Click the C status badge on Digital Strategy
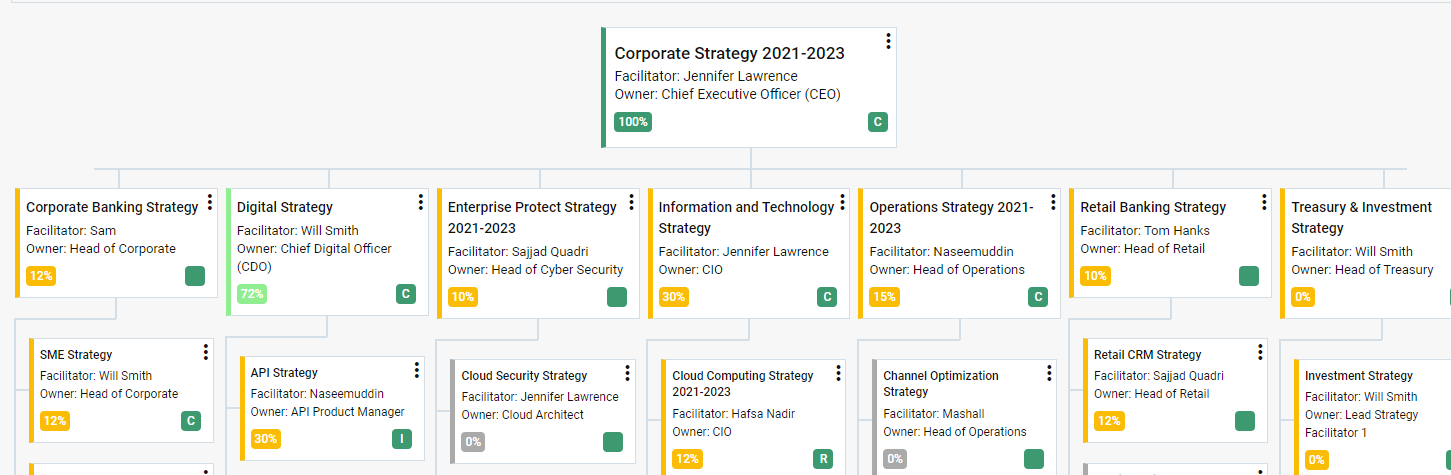Screen dimensions: 1451x475 pyautogui.click(x=405, y=294)
